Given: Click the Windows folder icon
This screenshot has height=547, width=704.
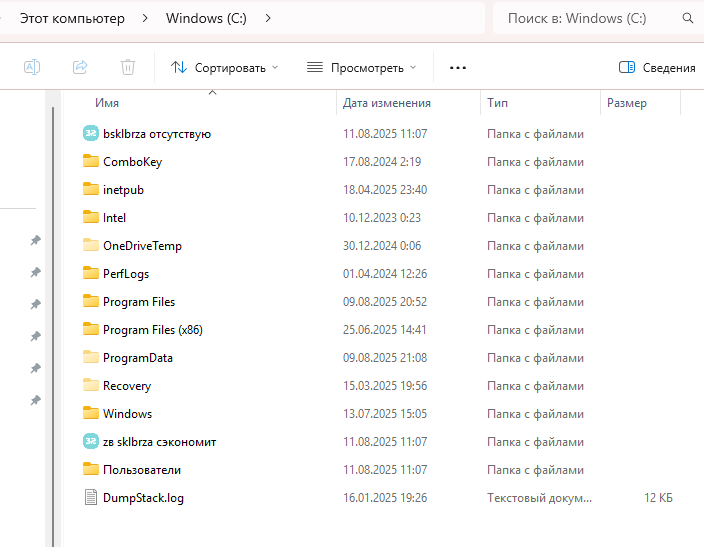Looking at the screenshot, I should [x=91, y=413].
